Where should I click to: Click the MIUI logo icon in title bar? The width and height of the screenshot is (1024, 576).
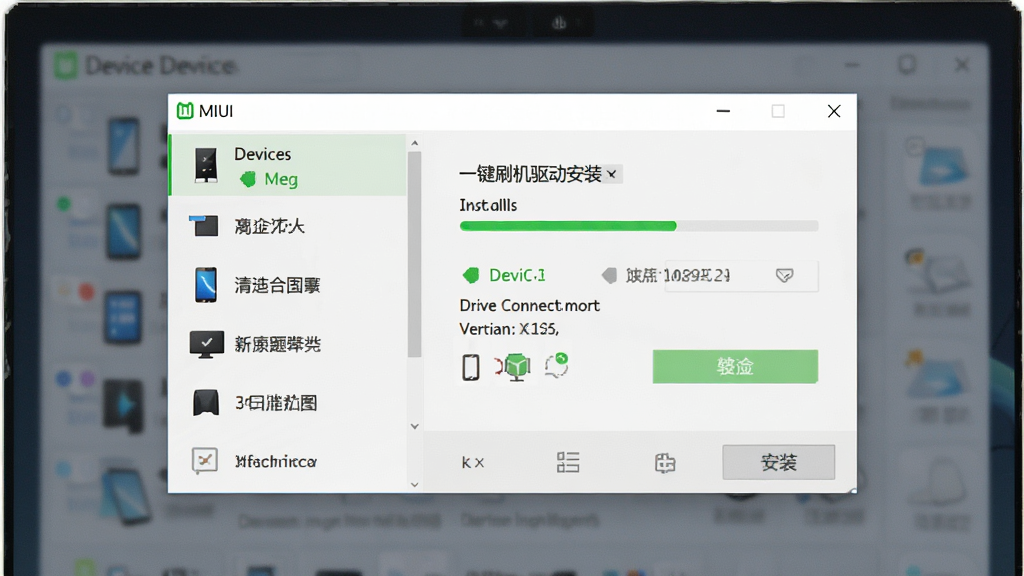point(185,111)
